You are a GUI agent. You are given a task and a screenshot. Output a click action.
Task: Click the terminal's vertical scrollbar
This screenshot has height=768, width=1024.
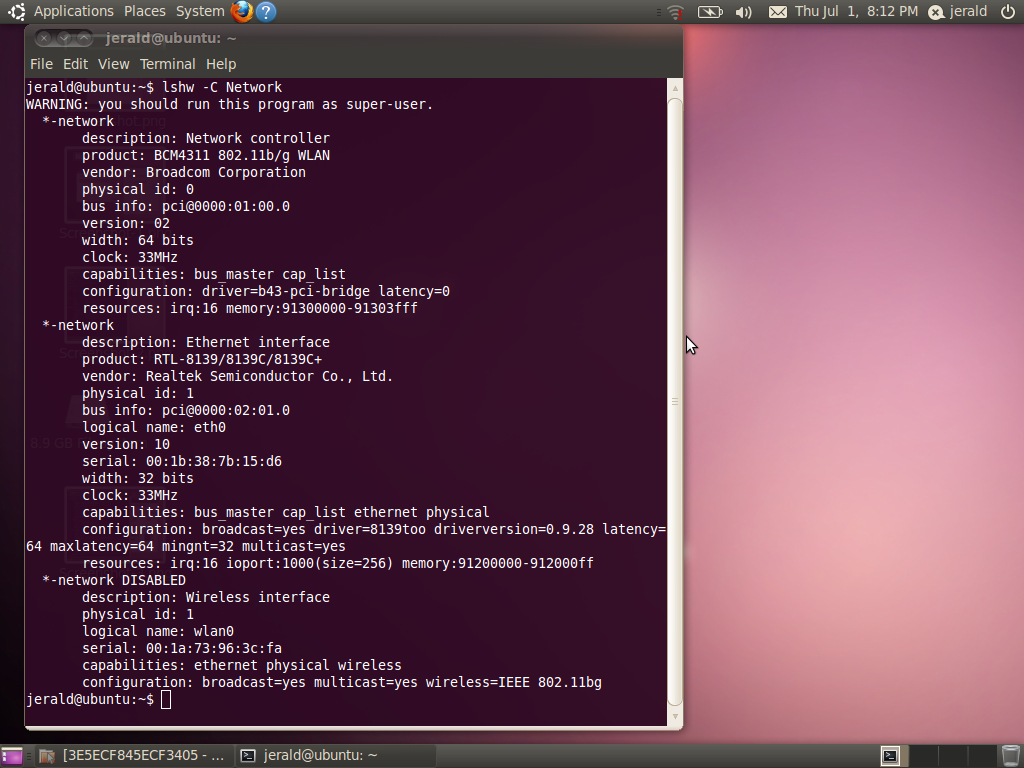point(675,400)
